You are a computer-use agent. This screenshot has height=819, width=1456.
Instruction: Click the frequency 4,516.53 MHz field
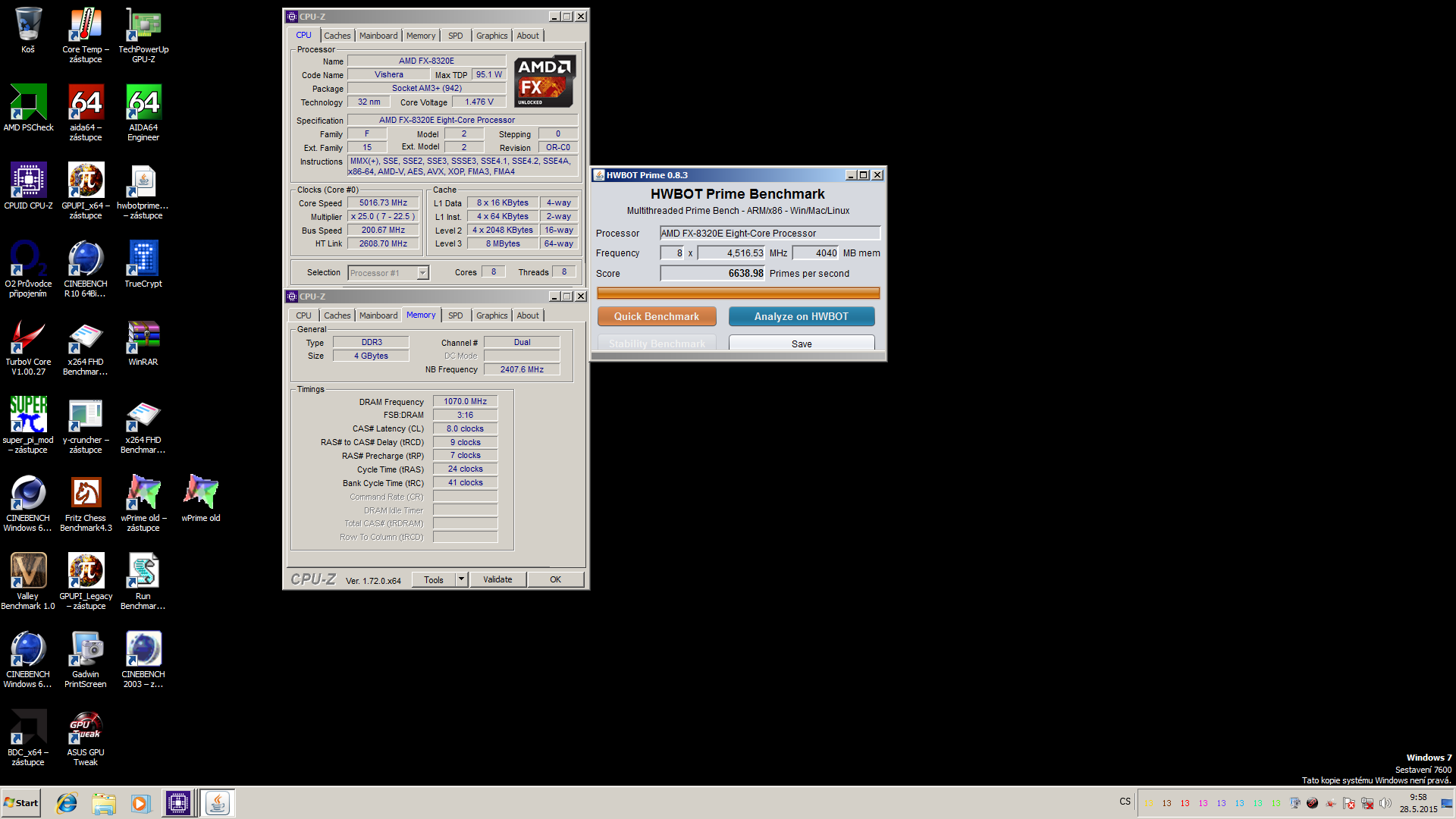tap(731, 253)
